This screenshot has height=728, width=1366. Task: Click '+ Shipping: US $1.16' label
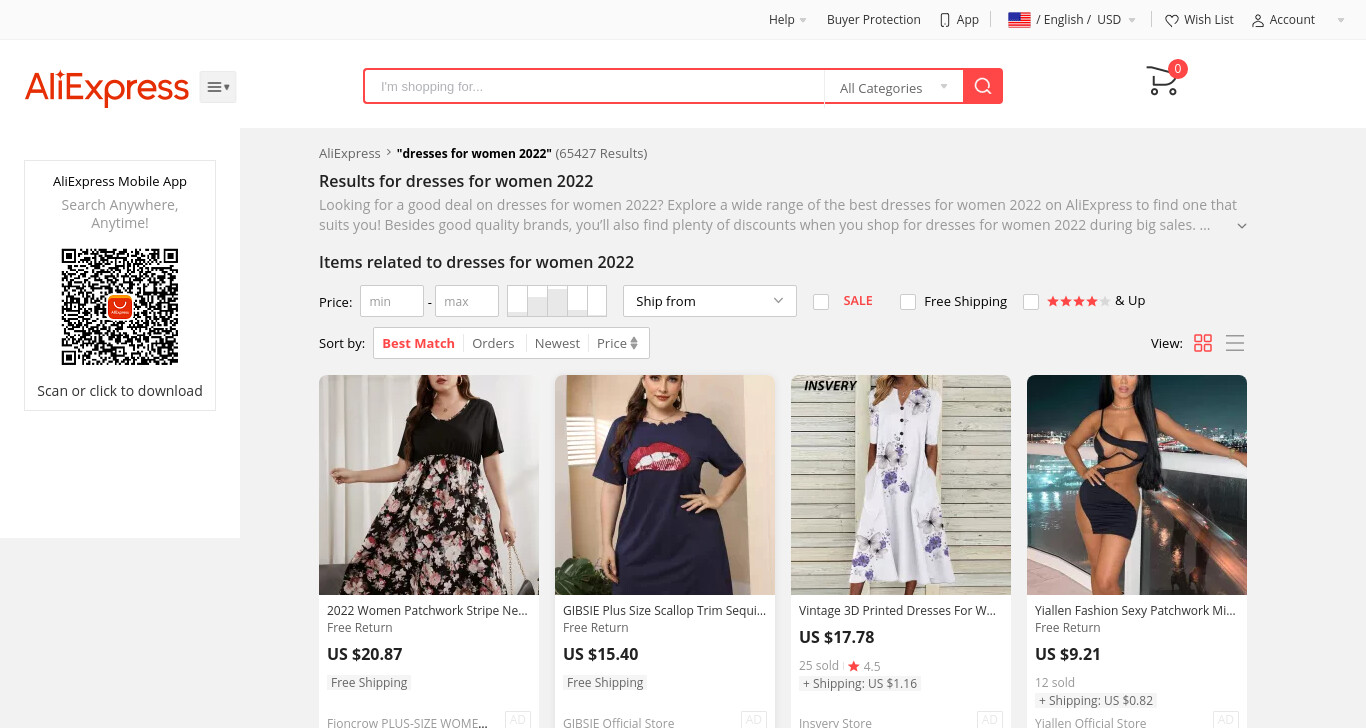tap(859, 684)
